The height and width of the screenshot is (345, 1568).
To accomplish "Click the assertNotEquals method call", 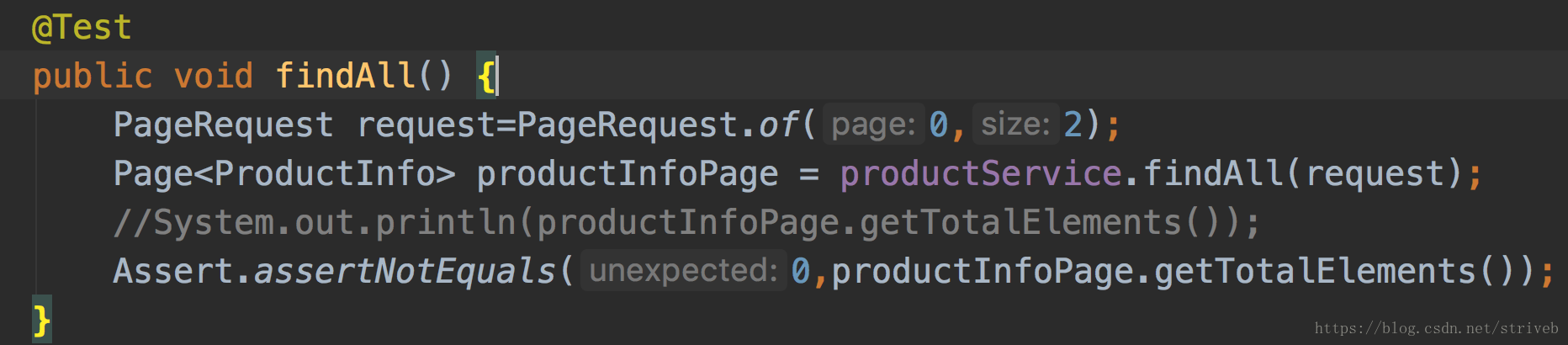I will pyautogui.click(x=405, y=271).
